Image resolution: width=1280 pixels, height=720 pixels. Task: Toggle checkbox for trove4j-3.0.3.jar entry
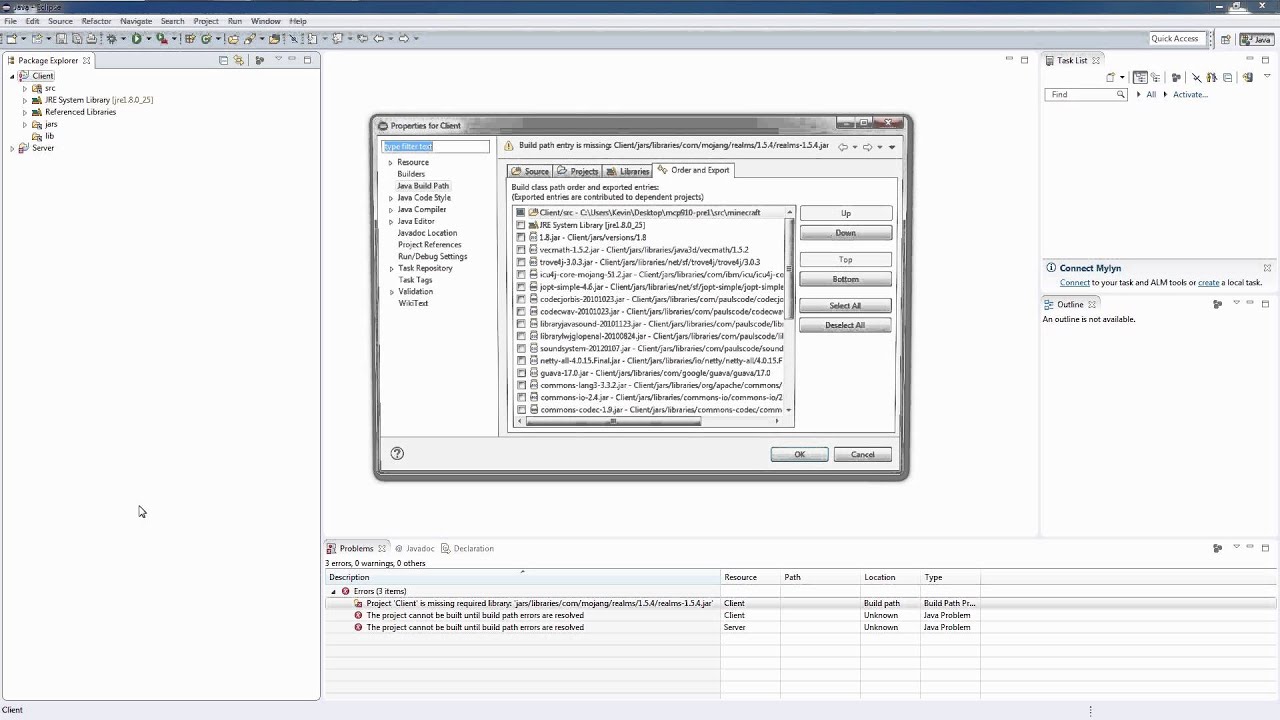click(x=521, y=262)
